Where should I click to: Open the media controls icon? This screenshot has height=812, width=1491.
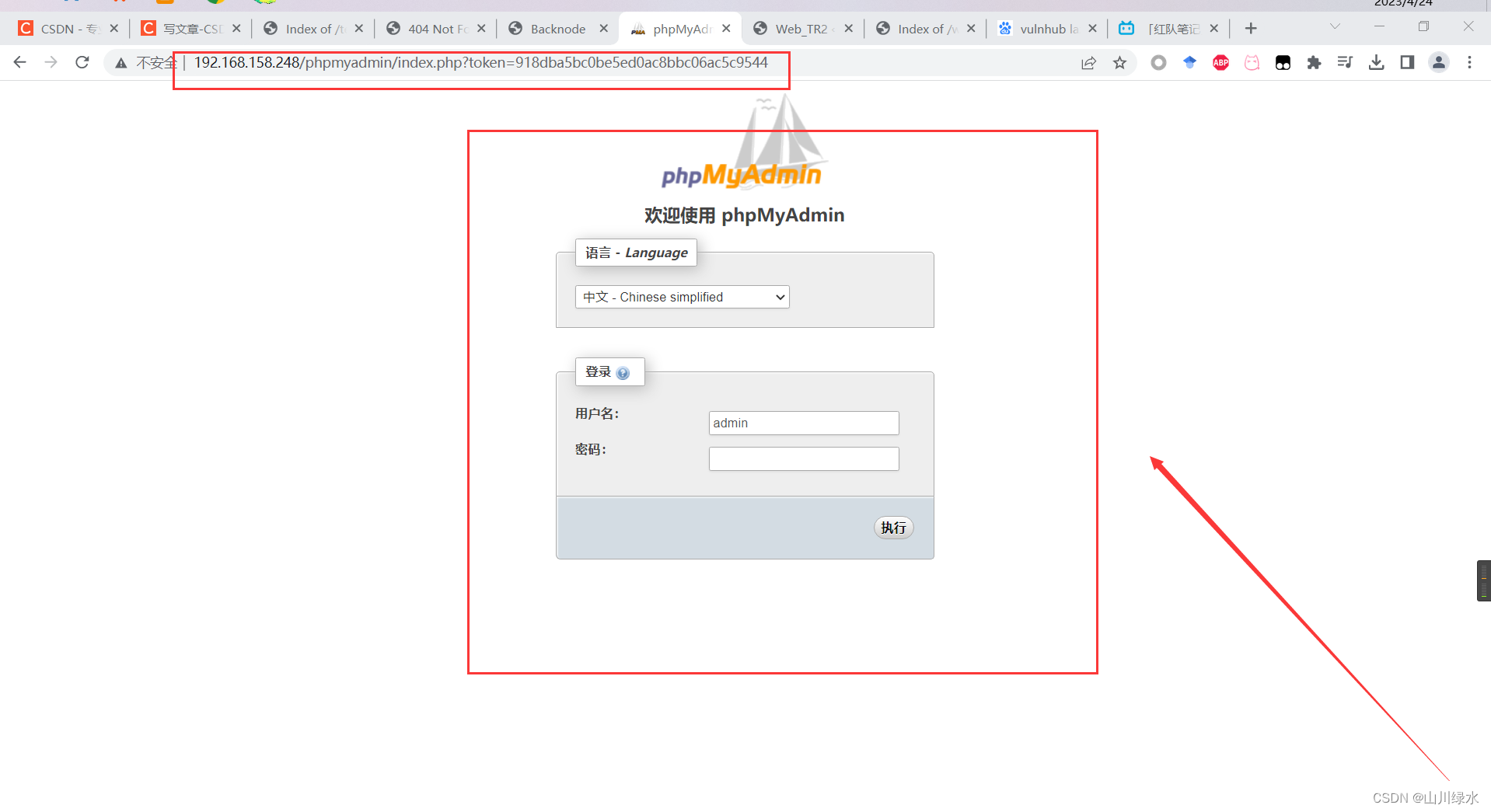(1345, 63)
